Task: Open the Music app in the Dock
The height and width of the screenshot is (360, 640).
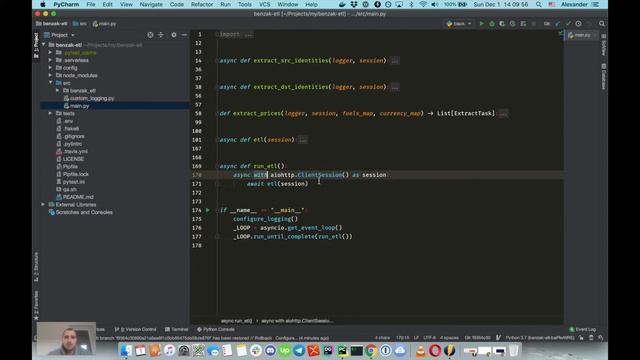Action: [x=169, y=350]
